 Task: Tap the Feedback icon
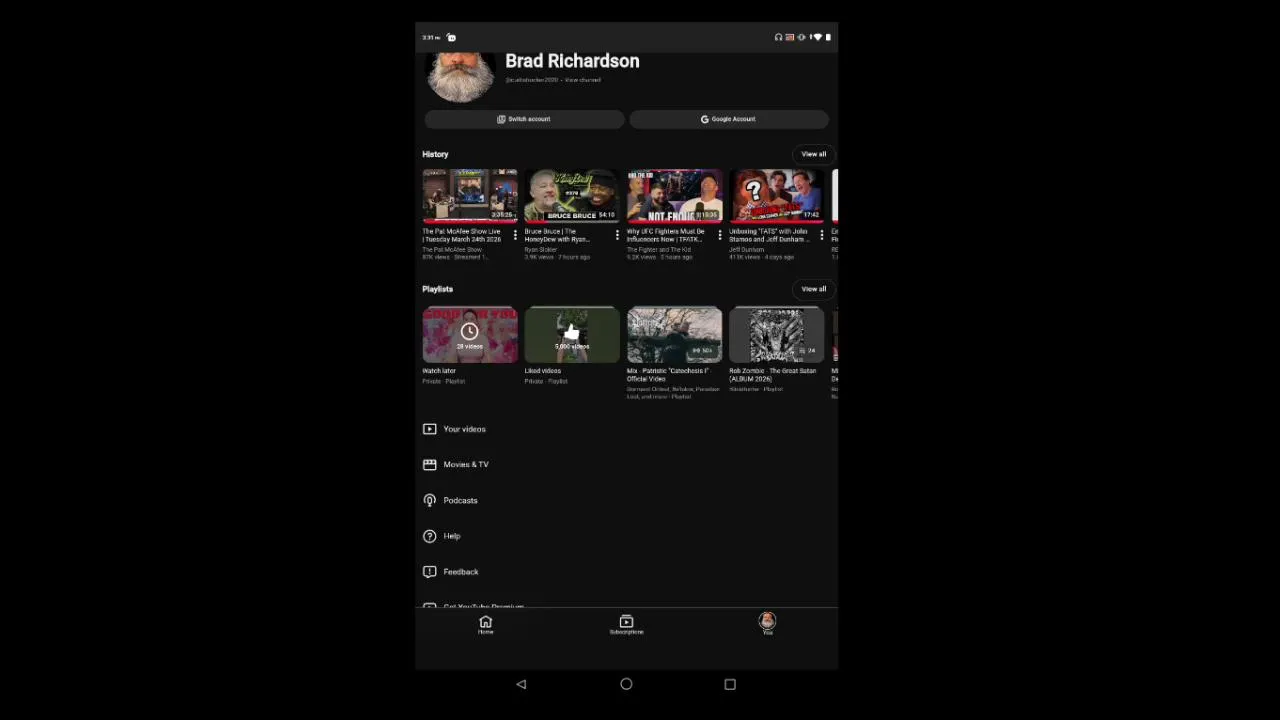tap(429, 572)
